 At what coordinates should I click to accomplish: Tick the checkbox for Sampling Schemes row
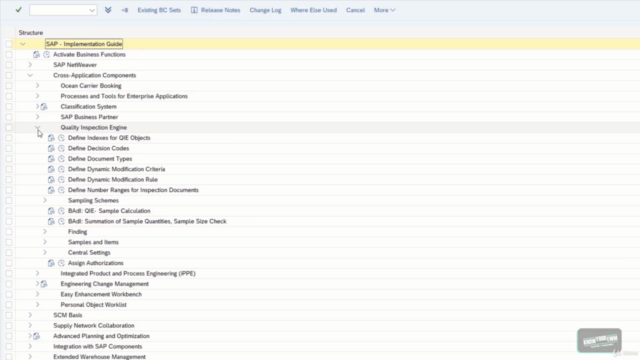tap(9, 200)
